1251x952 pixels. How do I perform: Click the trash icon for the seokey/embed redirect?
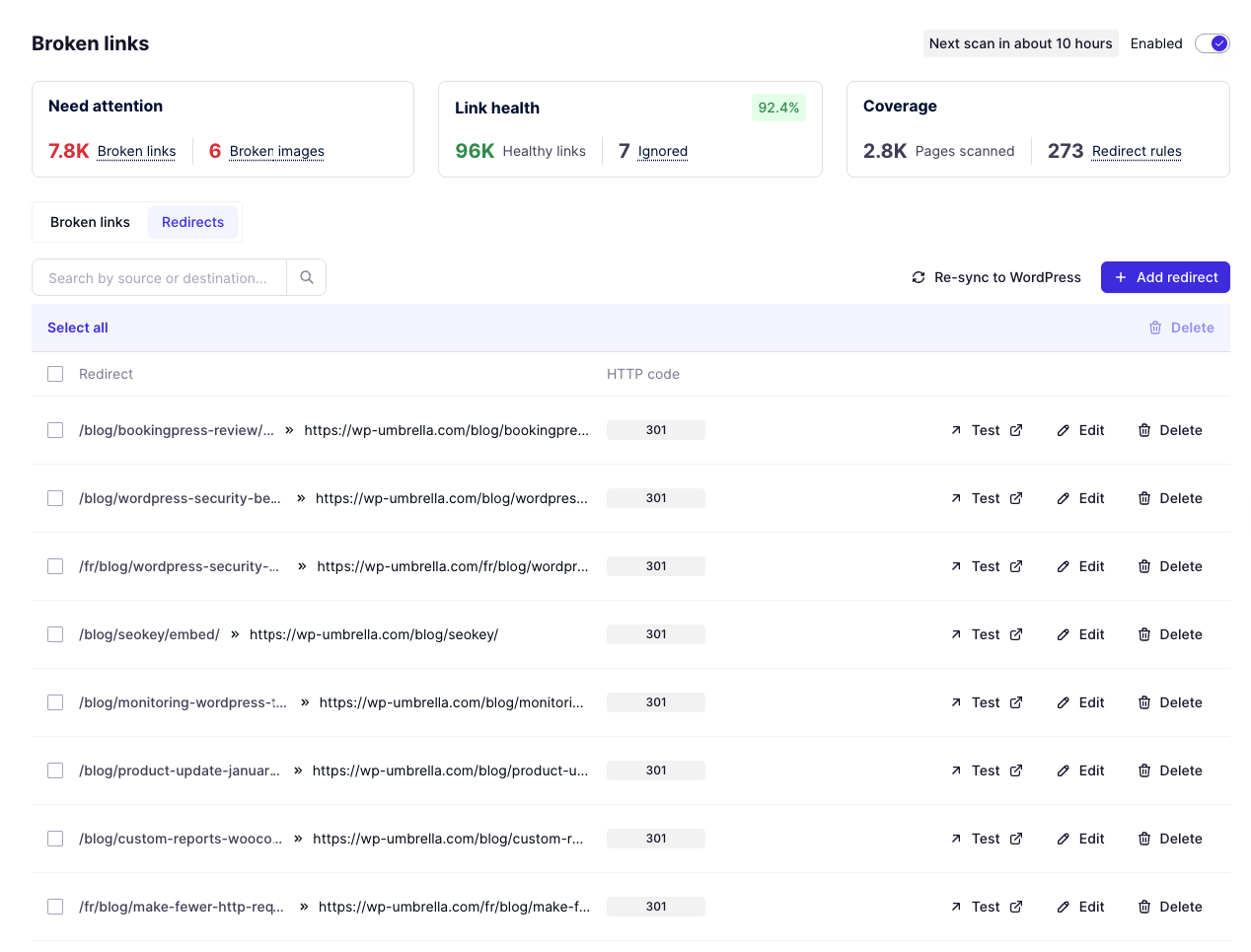(x=1144, y=634)
